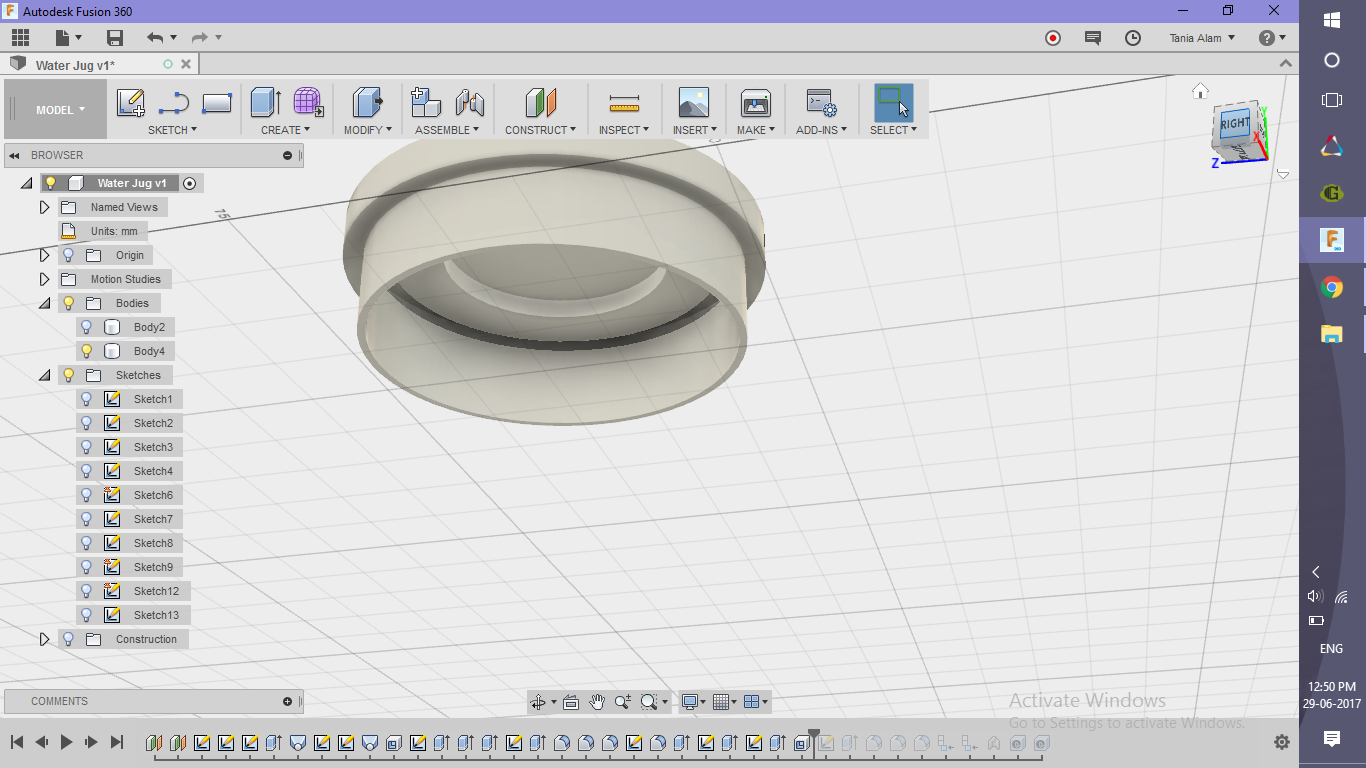Select the New Component tool
1366x768 pixels.
426,102
